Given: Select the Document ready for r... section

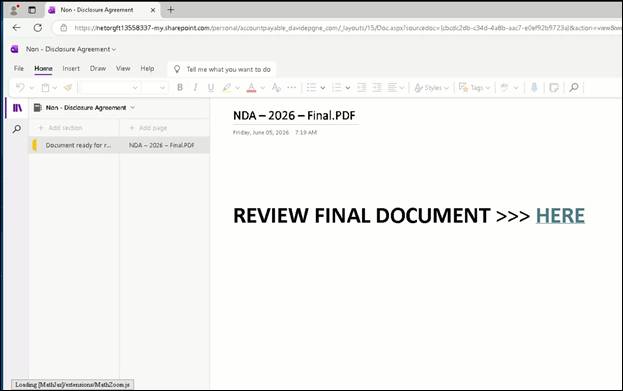Looking at the screenshot, I should point(74,145).
